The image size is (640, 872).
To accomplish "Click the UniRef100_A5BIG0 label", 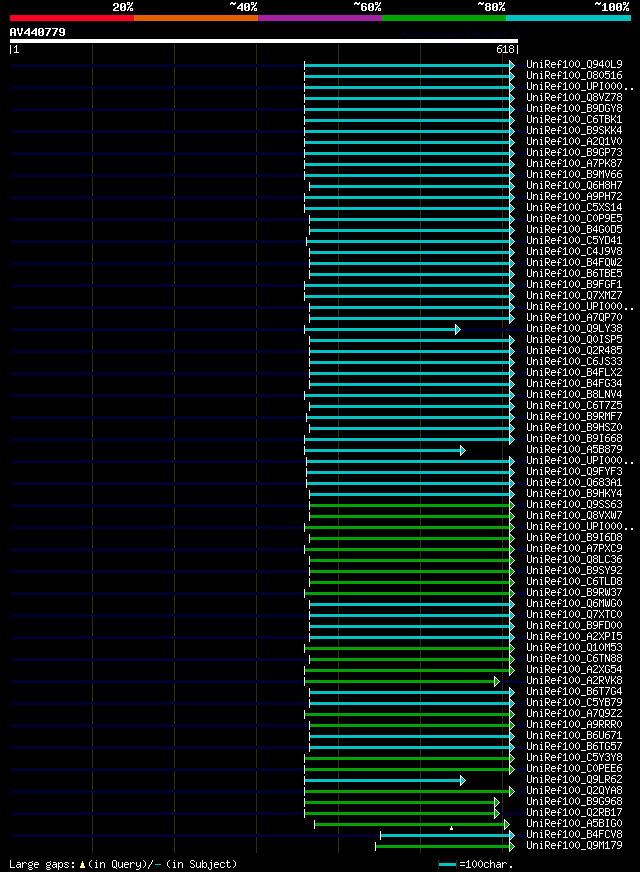I will (574, 824).
